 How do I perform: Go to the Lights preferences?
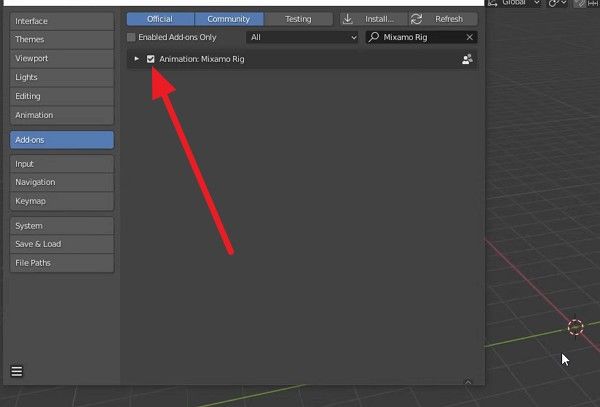62,77
